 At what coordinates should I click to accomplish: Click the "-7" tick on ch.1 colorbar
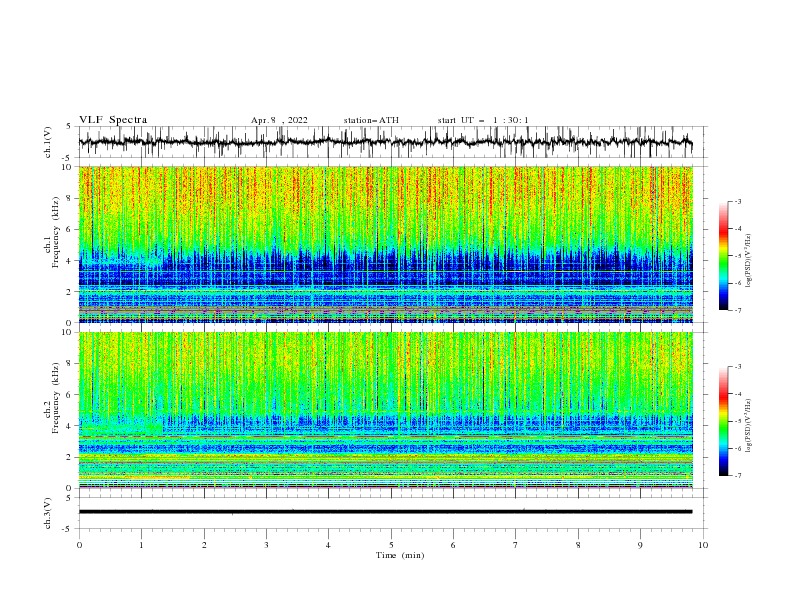click(738, 310)
